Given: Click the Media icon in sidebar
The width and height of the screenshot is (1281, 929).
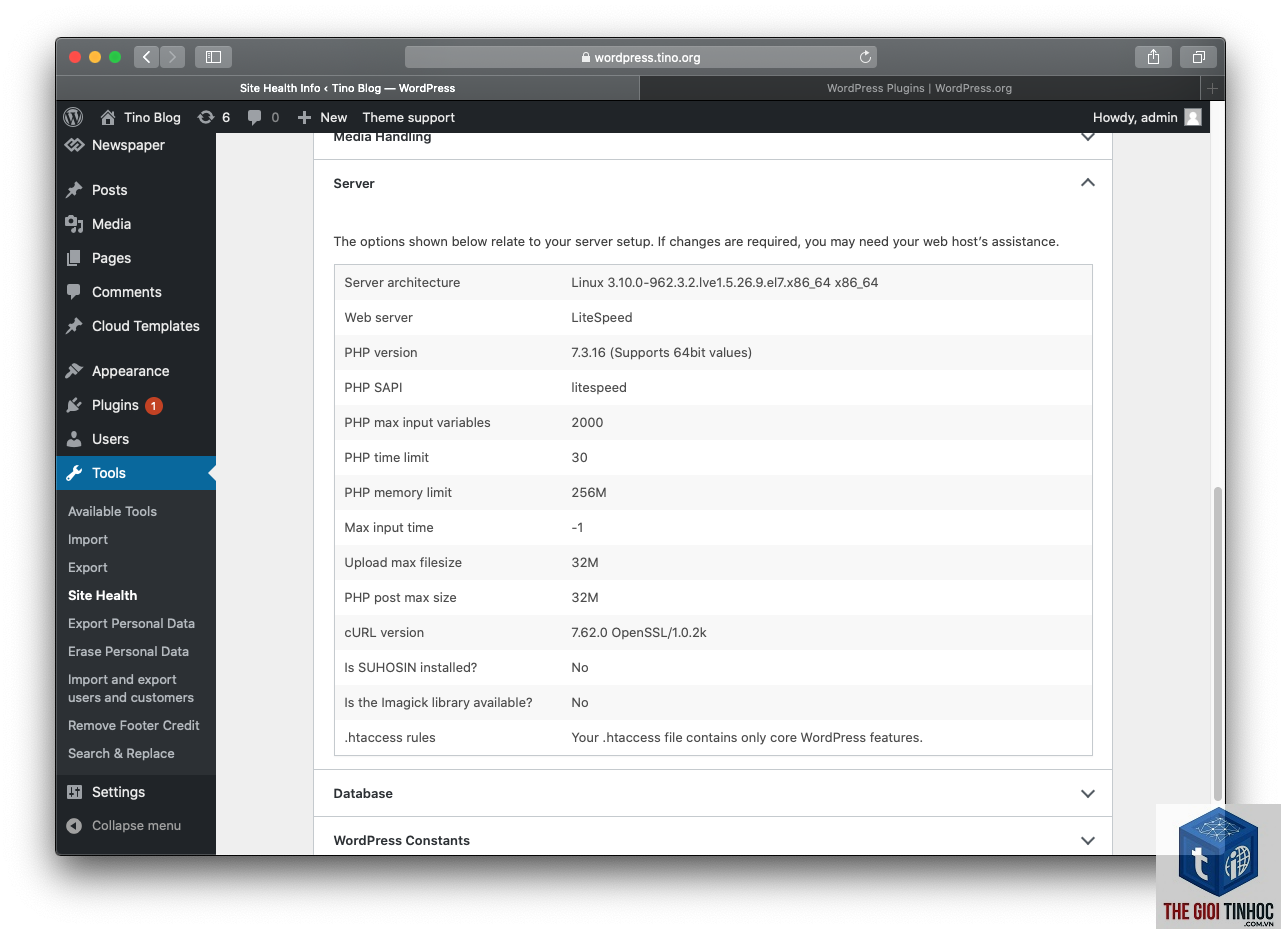Looking at the screenshot, I should coord(74,224).
